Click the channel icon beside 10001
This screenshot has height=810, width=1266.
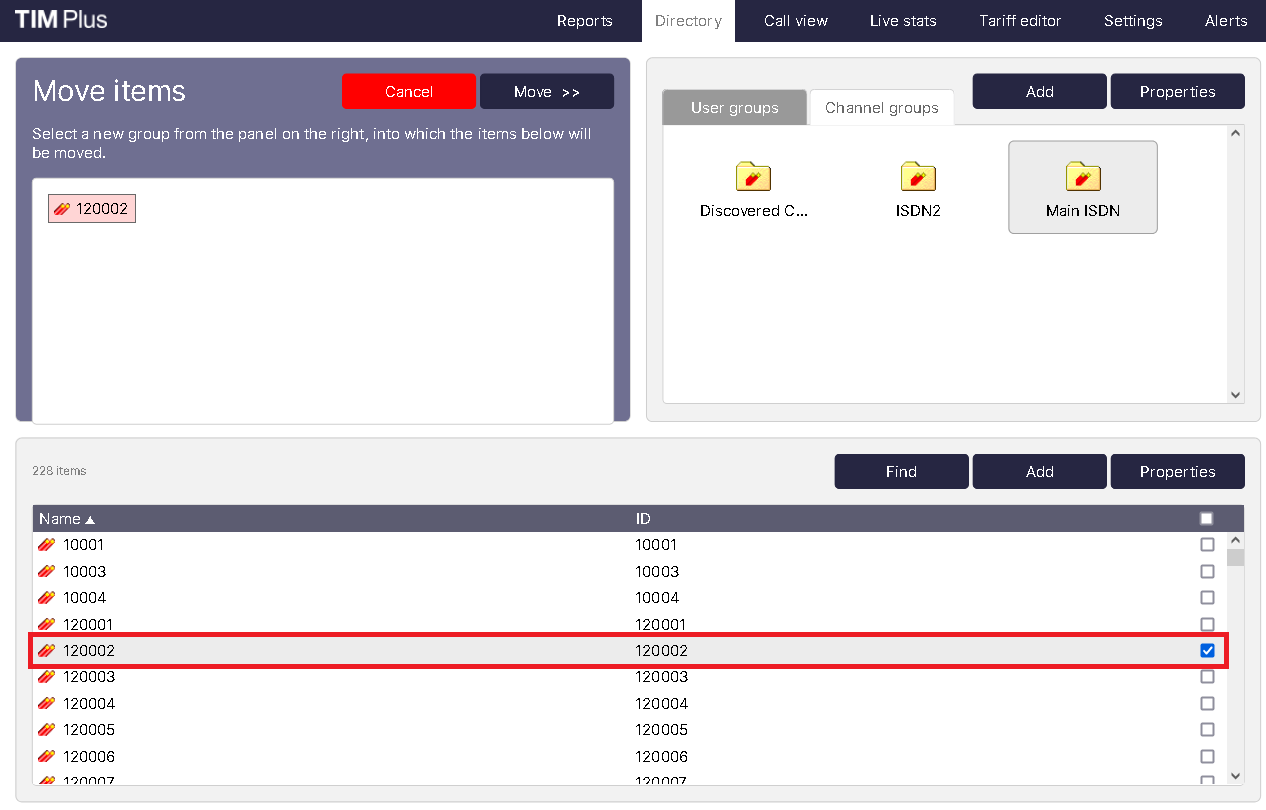[46, 545]
